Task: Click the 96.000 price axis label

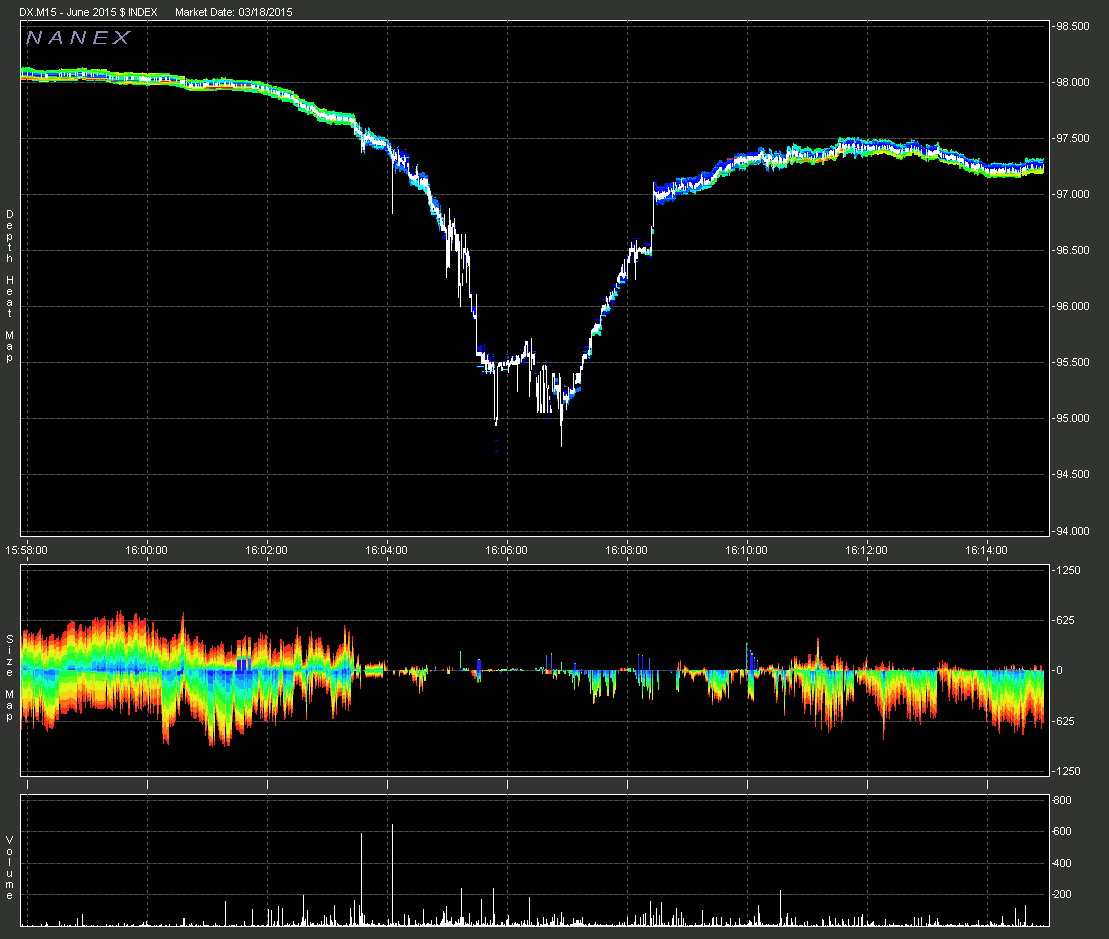Action: pos(1072,306)
